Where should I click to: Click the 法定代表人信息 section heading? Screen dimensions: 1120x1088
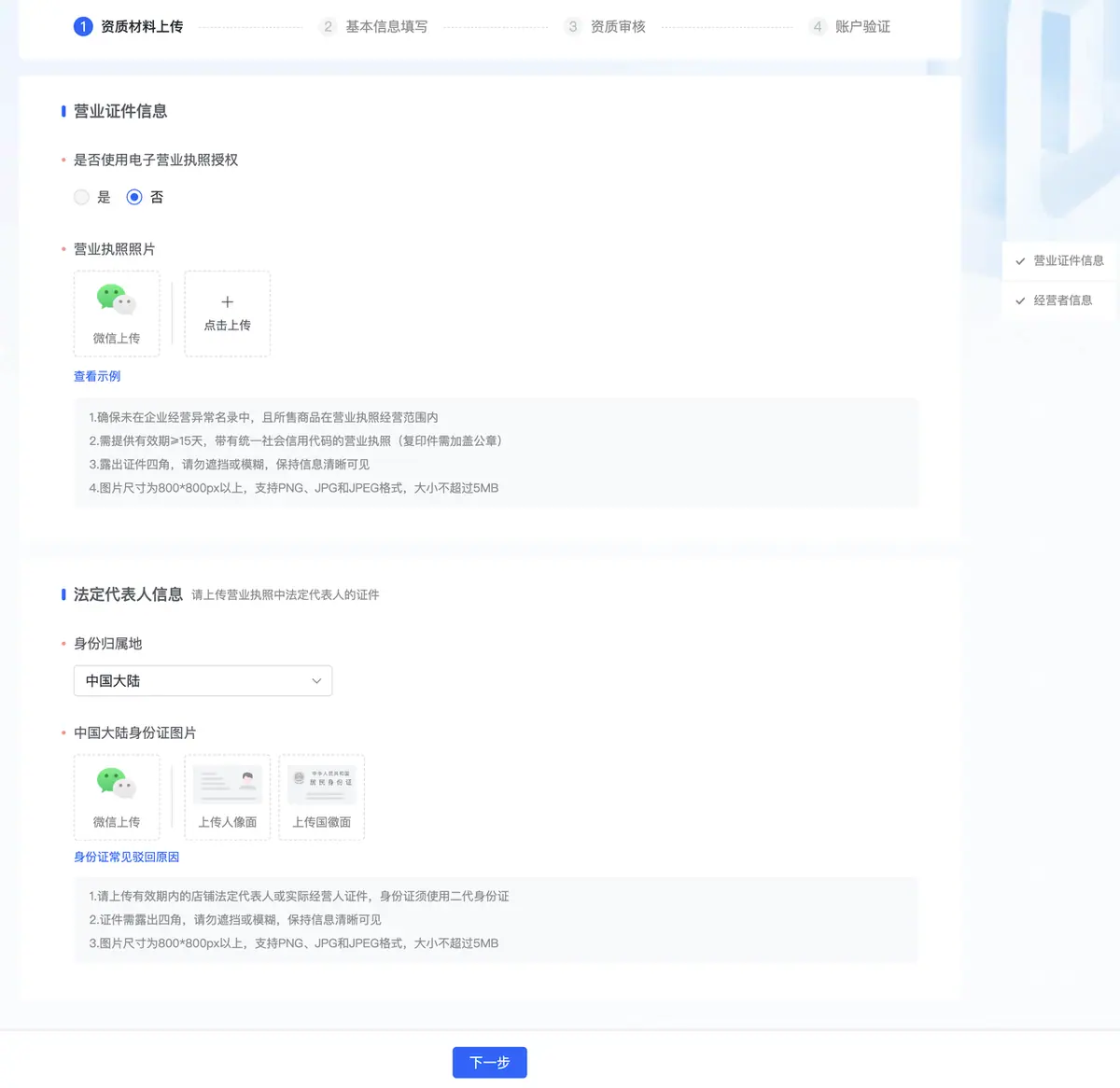tap(128, 594)
